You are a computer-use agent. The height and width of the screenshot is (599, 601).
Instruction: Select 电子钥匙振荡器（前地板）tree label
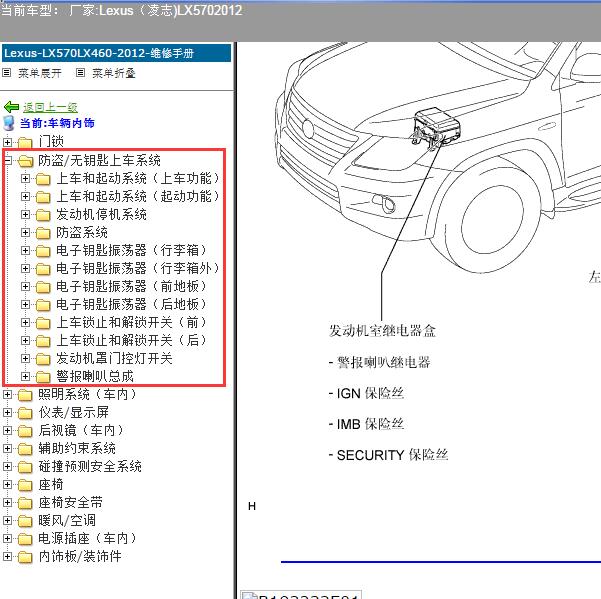pyautogui.click(x=132, y=286)
